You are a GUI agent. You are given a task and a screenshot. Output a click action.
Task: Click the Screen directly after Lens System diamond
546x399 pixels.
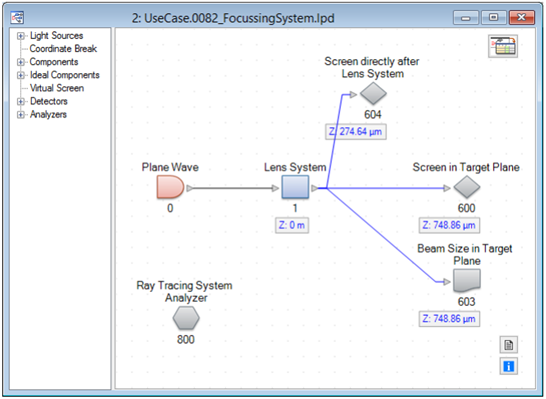(373, 93)
